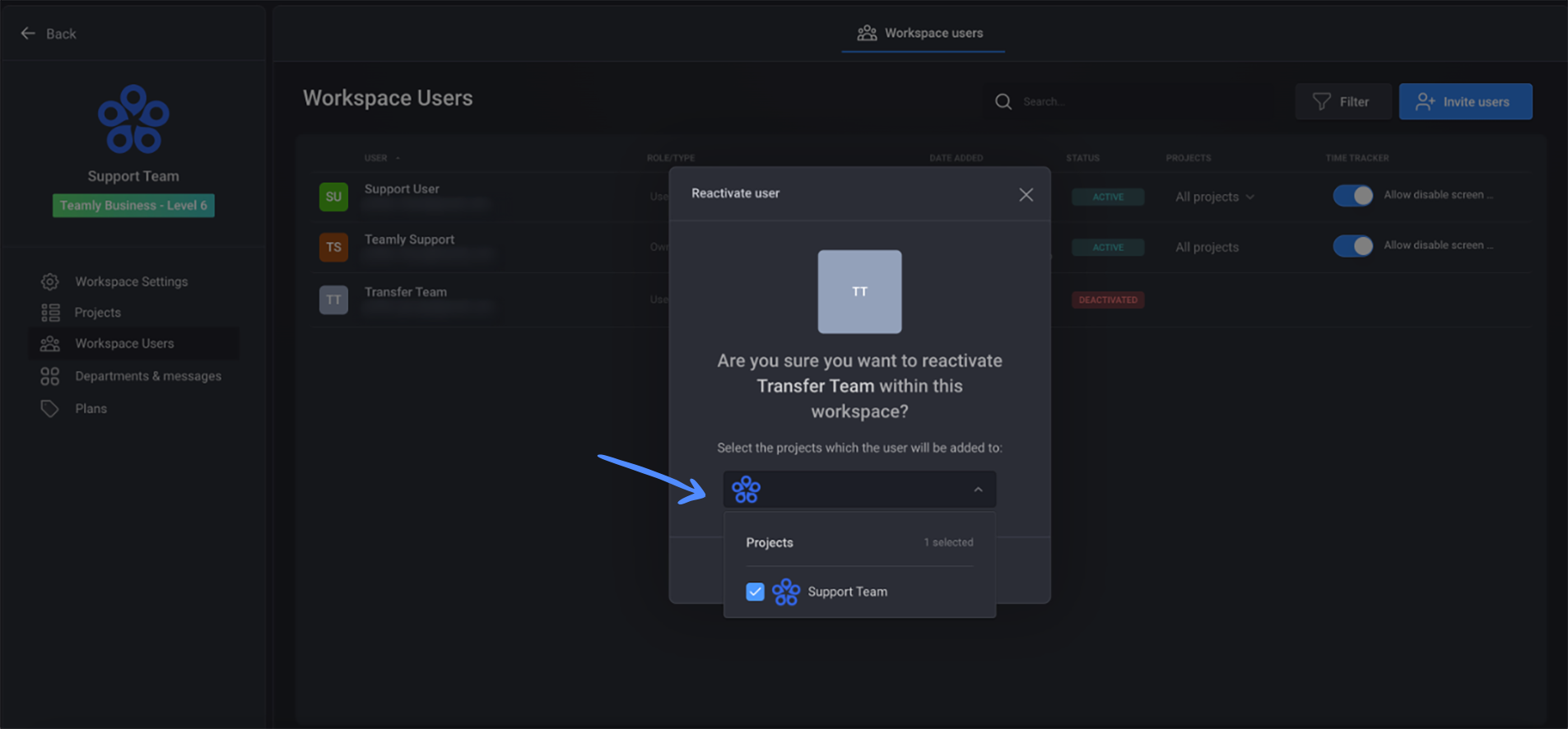Click the Filter button
Viewport: 1568px width, 729px height.
(1343, 102)
